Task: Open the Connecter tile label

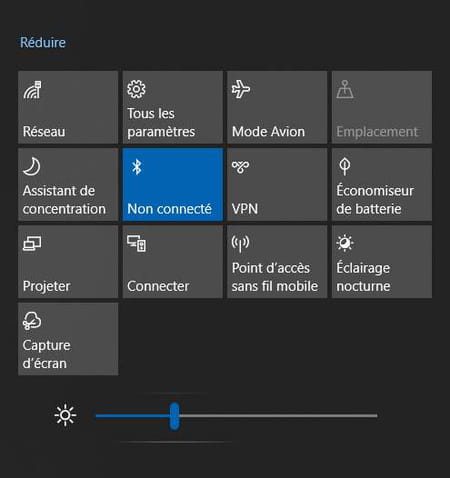Action: point(158,286)
